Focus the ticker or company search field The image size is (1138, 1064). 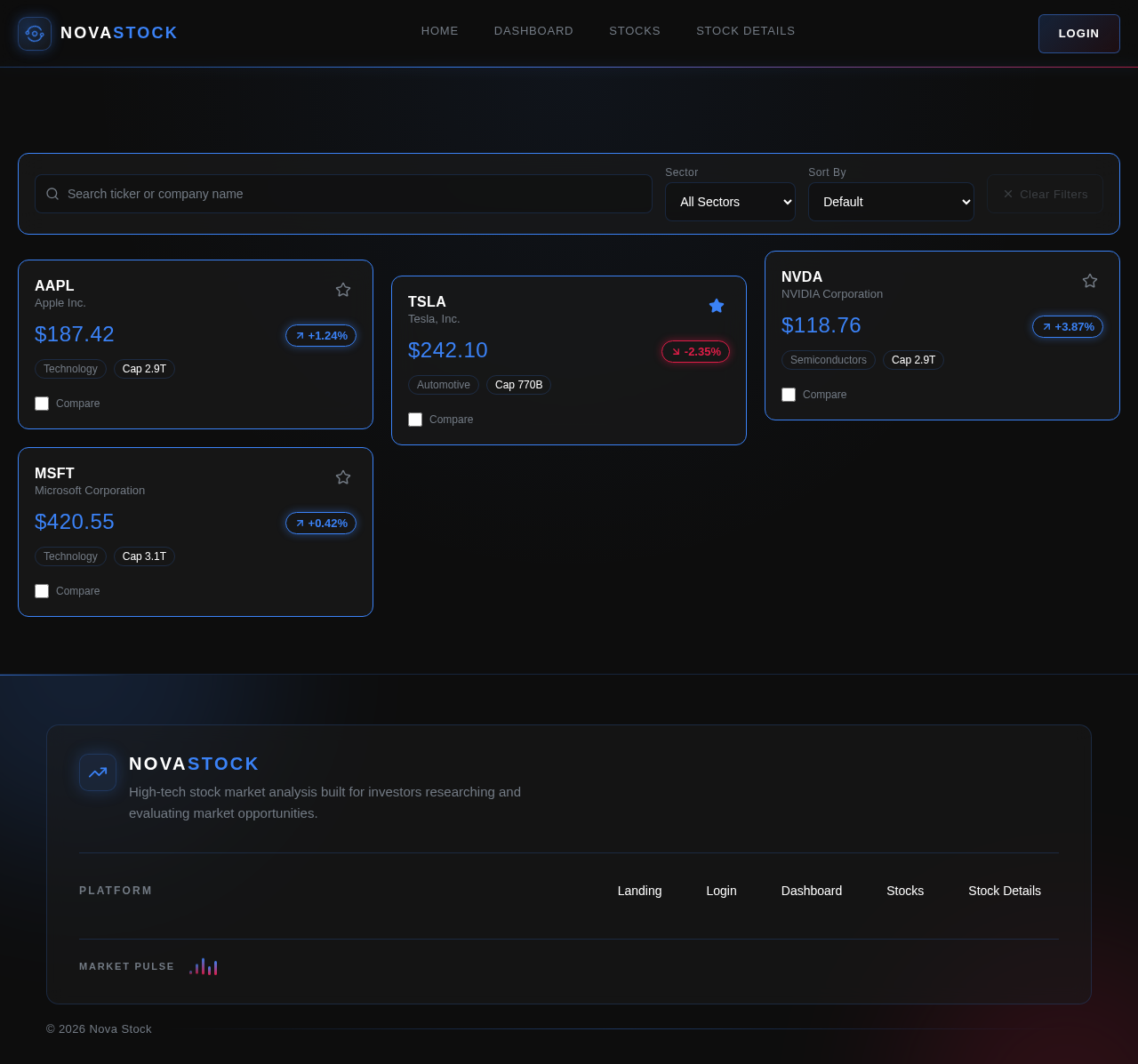coord(343,194)
